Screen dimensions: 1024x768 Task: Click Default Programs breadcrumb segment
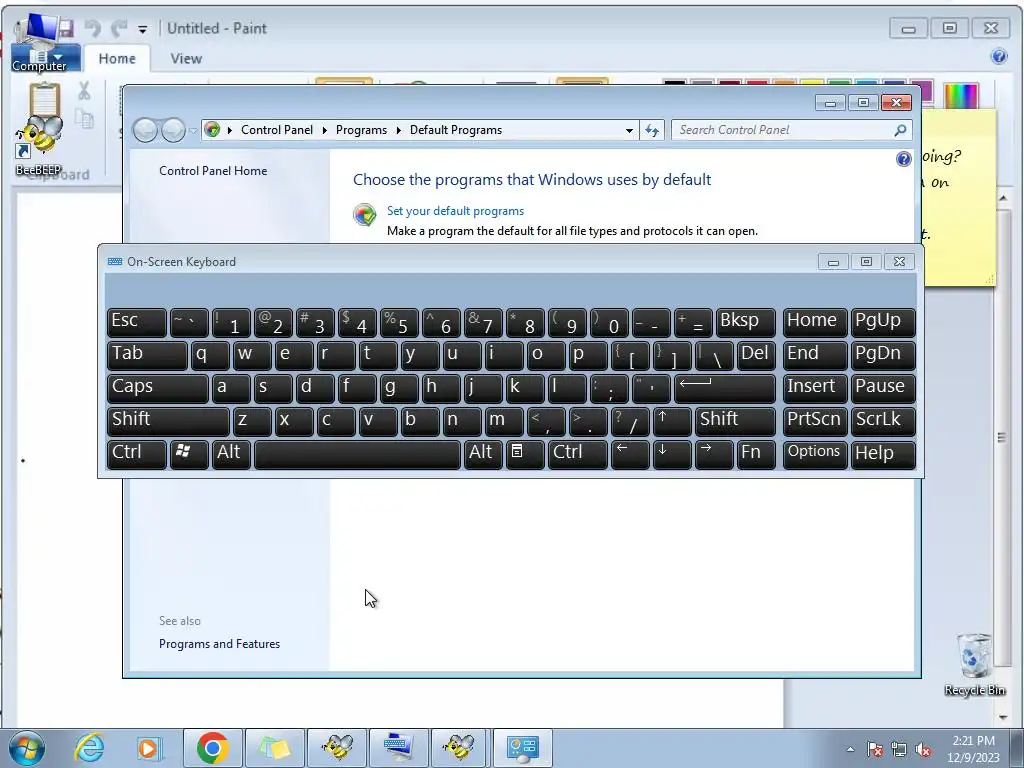click(456, 130)
